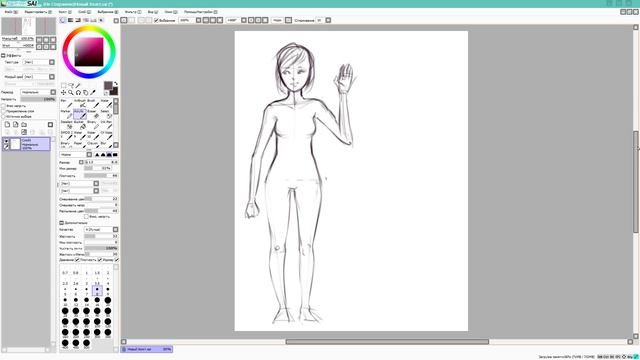
Task: Open the brush mode Норма dropdown
Action: pyautogui.click(x=89, y=155)
